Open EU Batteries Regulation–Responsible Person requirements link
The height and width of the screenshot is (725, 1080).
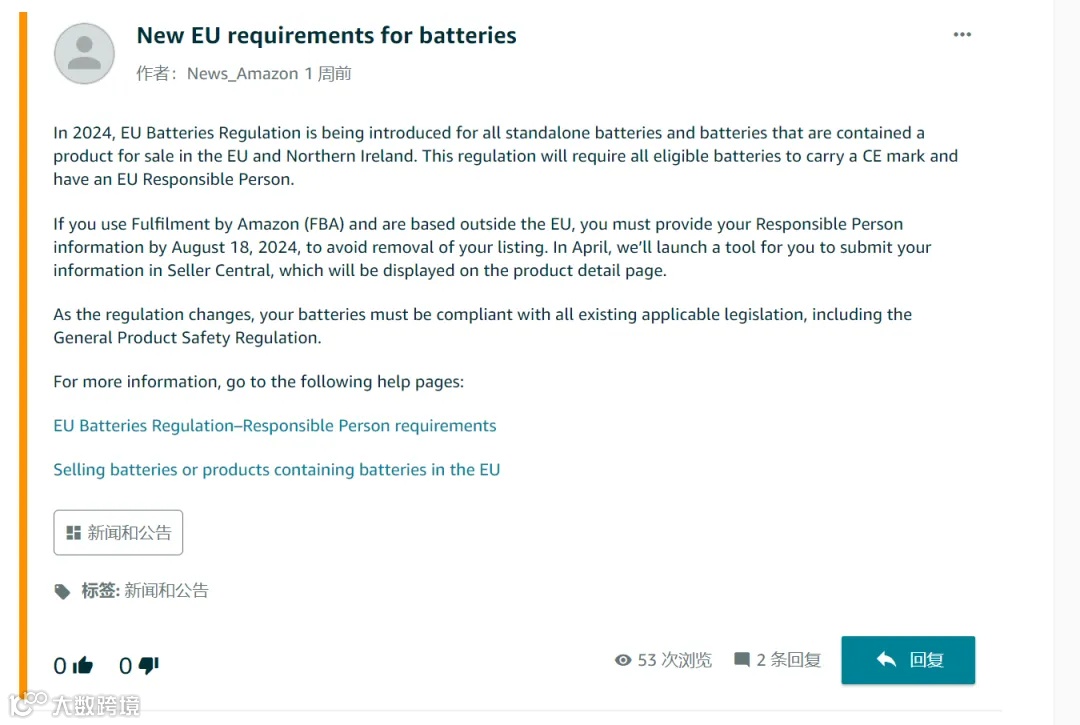275,426
